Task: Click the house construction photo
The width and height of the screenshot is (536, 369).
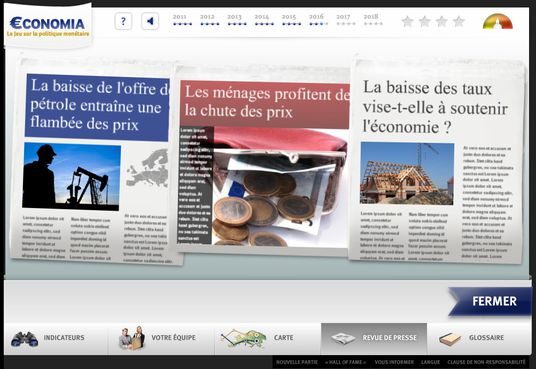Action: pos(407,174)
